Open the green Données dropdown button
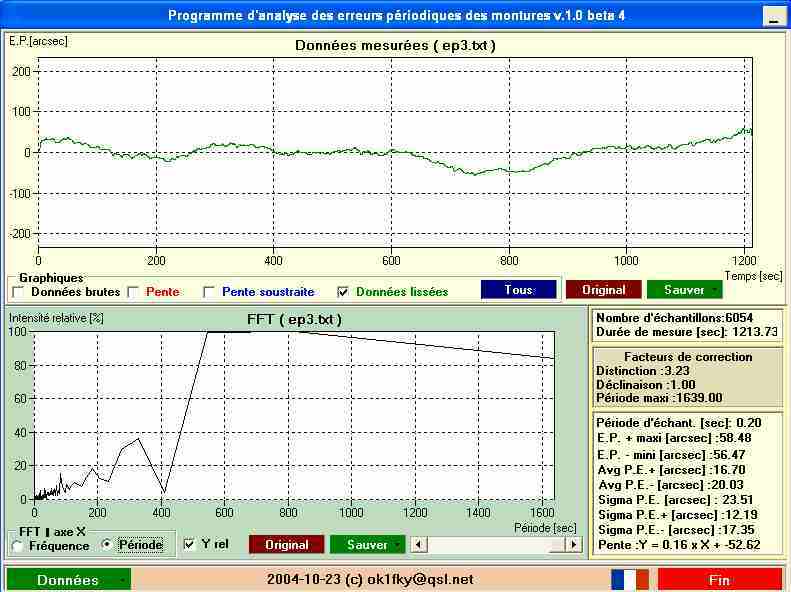Screen dimensions: 791x592 click(69, 580)
